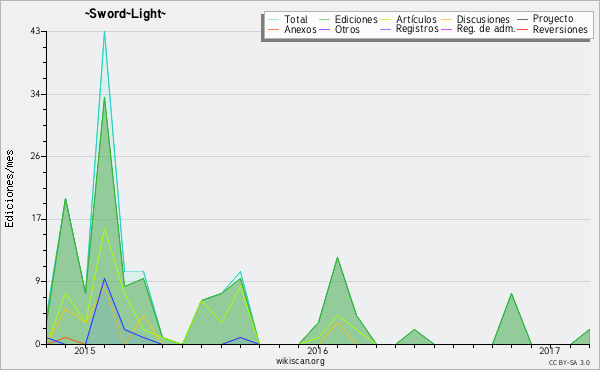Click the Discusiones legend label
This screenshot has height=370, width=600.
[x=483, y=19]
